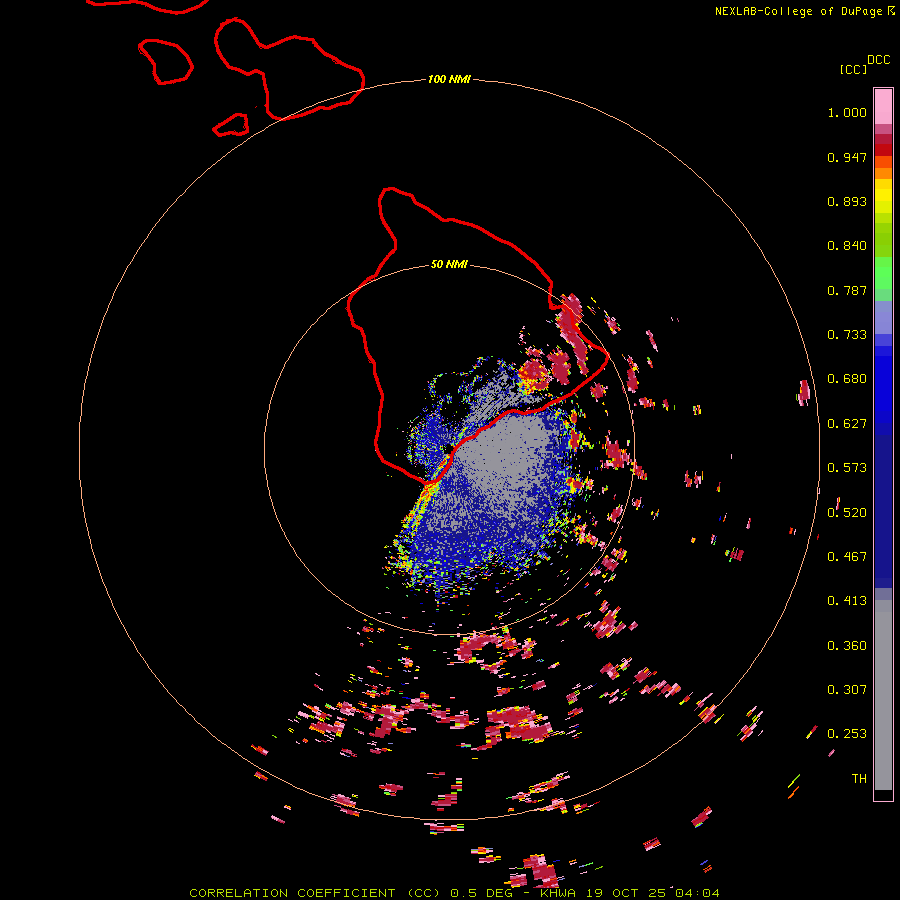Click the 0.413 color scale value
900x900 pixels.
coord(847,601)
